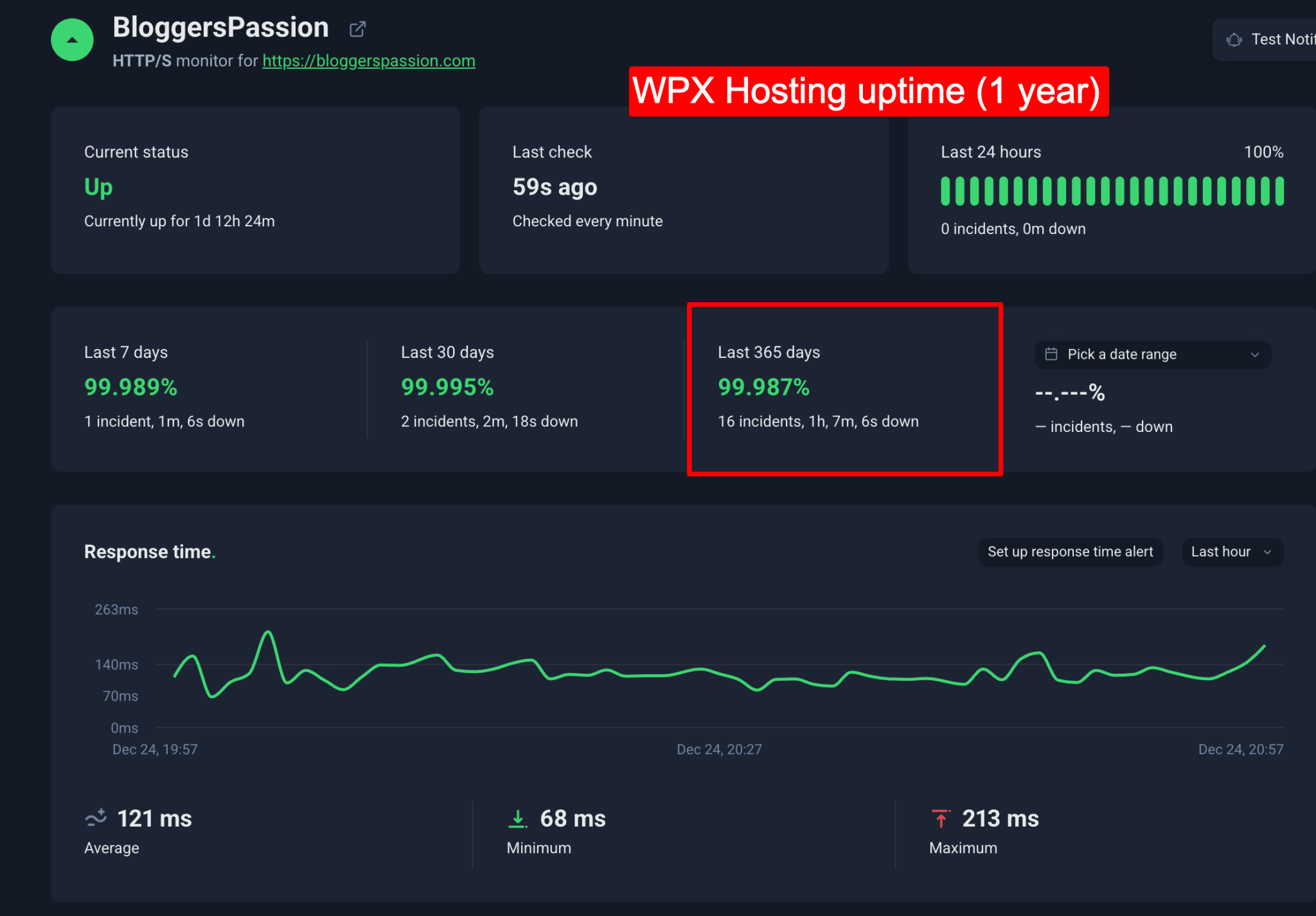
Task: Click 16 incidents, 1h, 7m, 6s down text
Action: (818, 421)
